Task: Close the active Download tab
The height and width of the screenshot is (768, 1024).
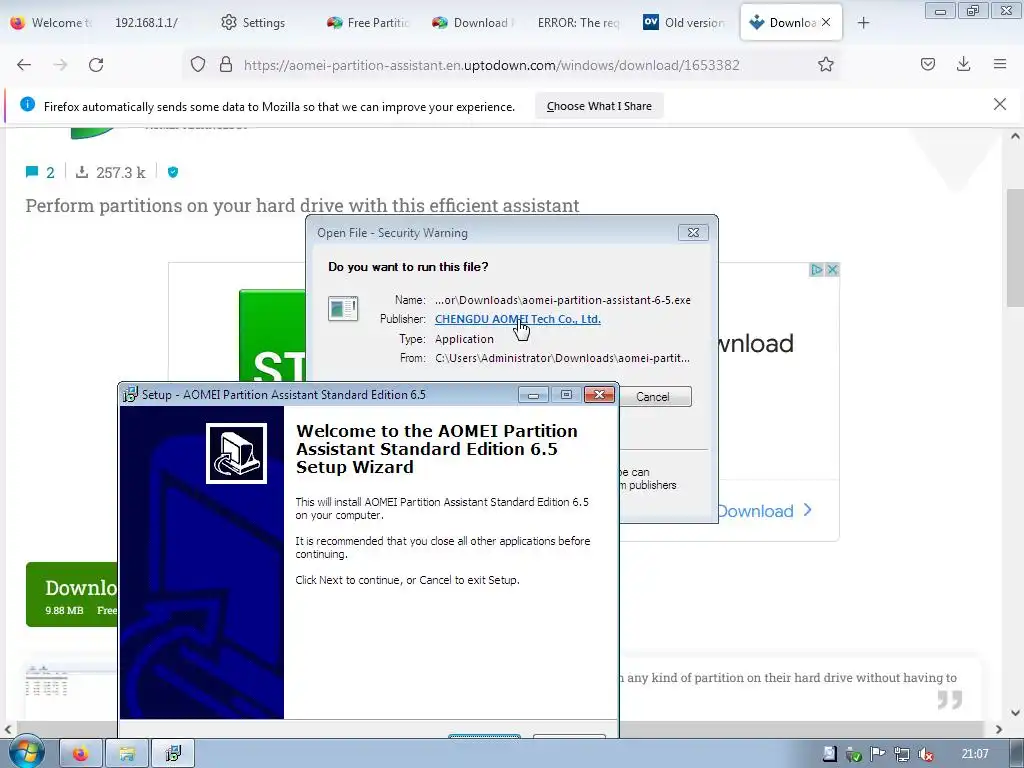Action: [x=826, y=22]
